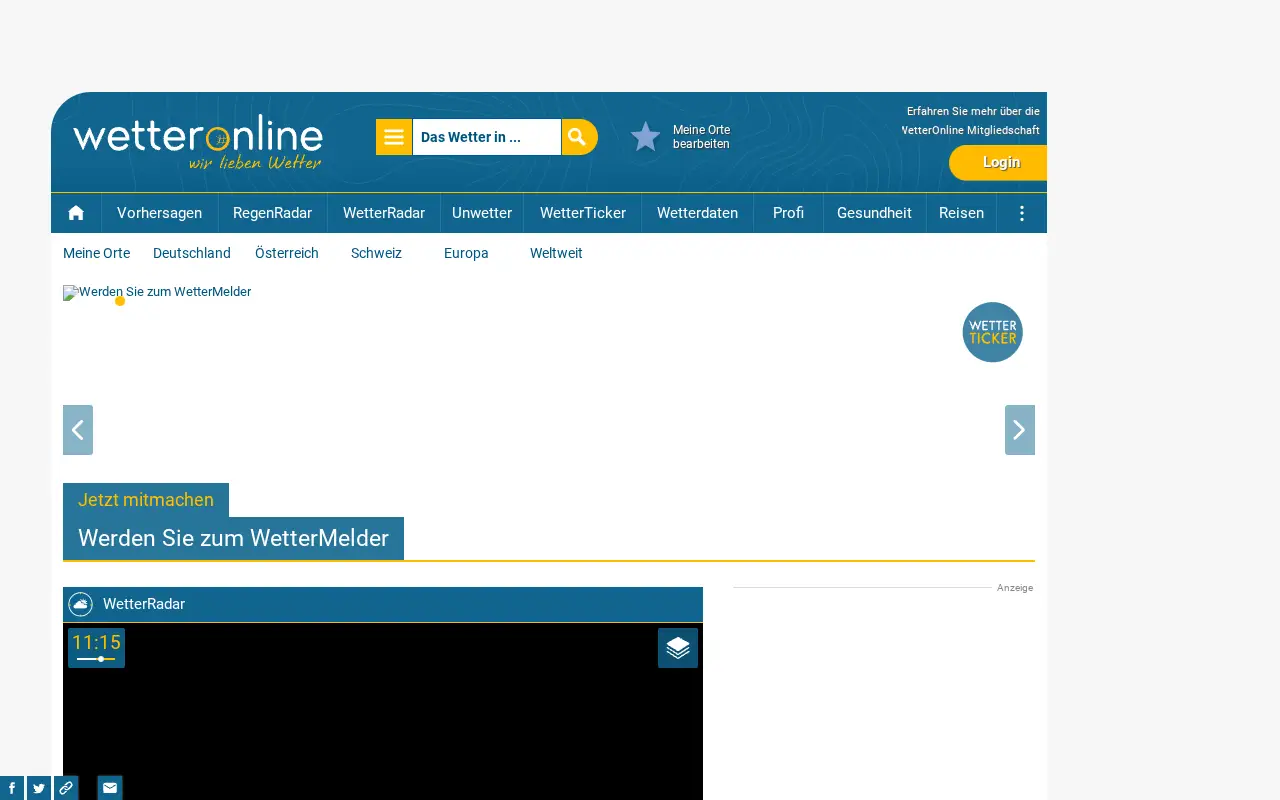Viewport: 1280px width, 800px height.
Task: Share on Twitter
Action: 39,788
